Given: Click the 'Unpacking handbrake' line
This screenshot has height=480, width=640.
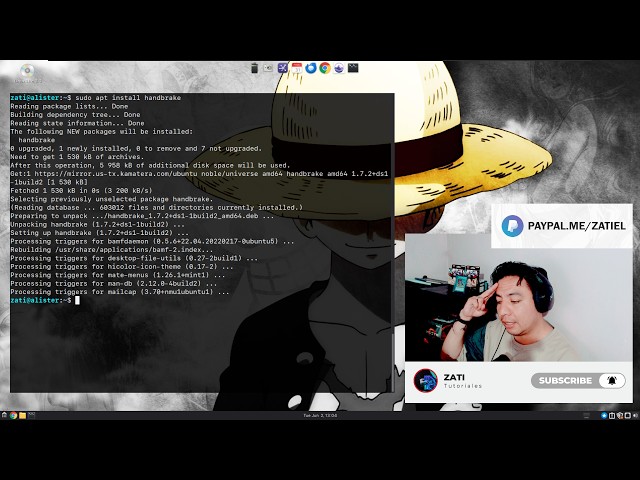Looking at the screenshot, I should (97, 224).
